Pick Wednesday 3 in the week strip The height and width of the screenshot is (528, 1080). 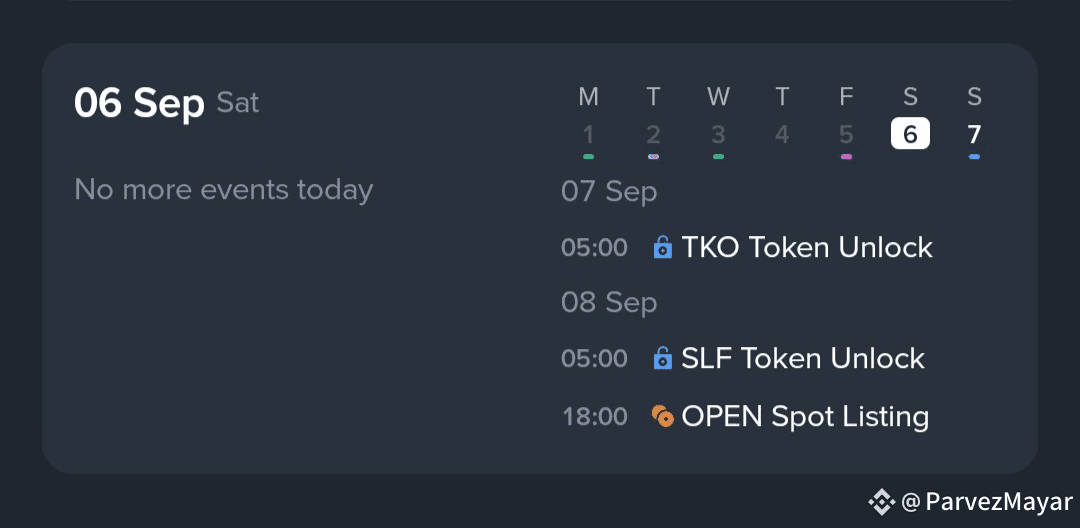coord(718,134)
